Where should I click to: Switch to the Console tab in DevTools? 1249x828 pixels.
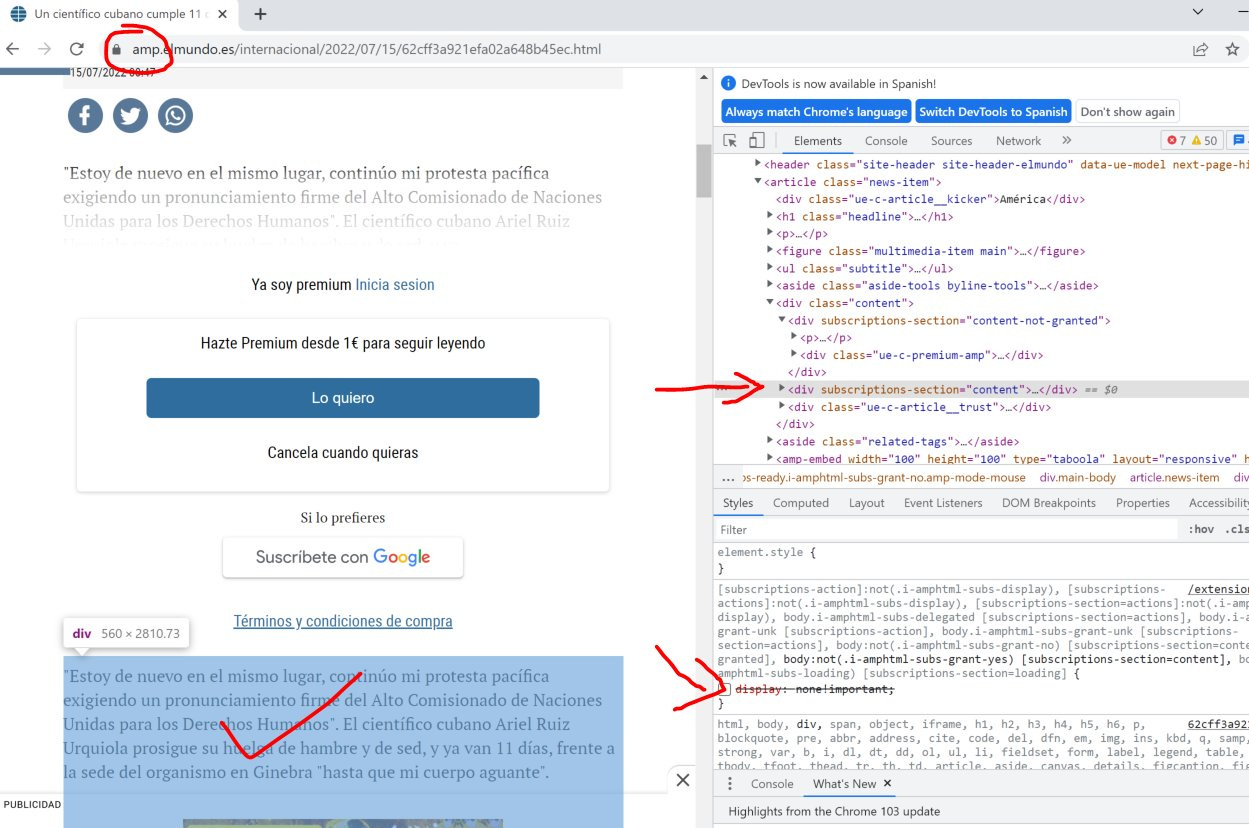click(x=886, y=141)
